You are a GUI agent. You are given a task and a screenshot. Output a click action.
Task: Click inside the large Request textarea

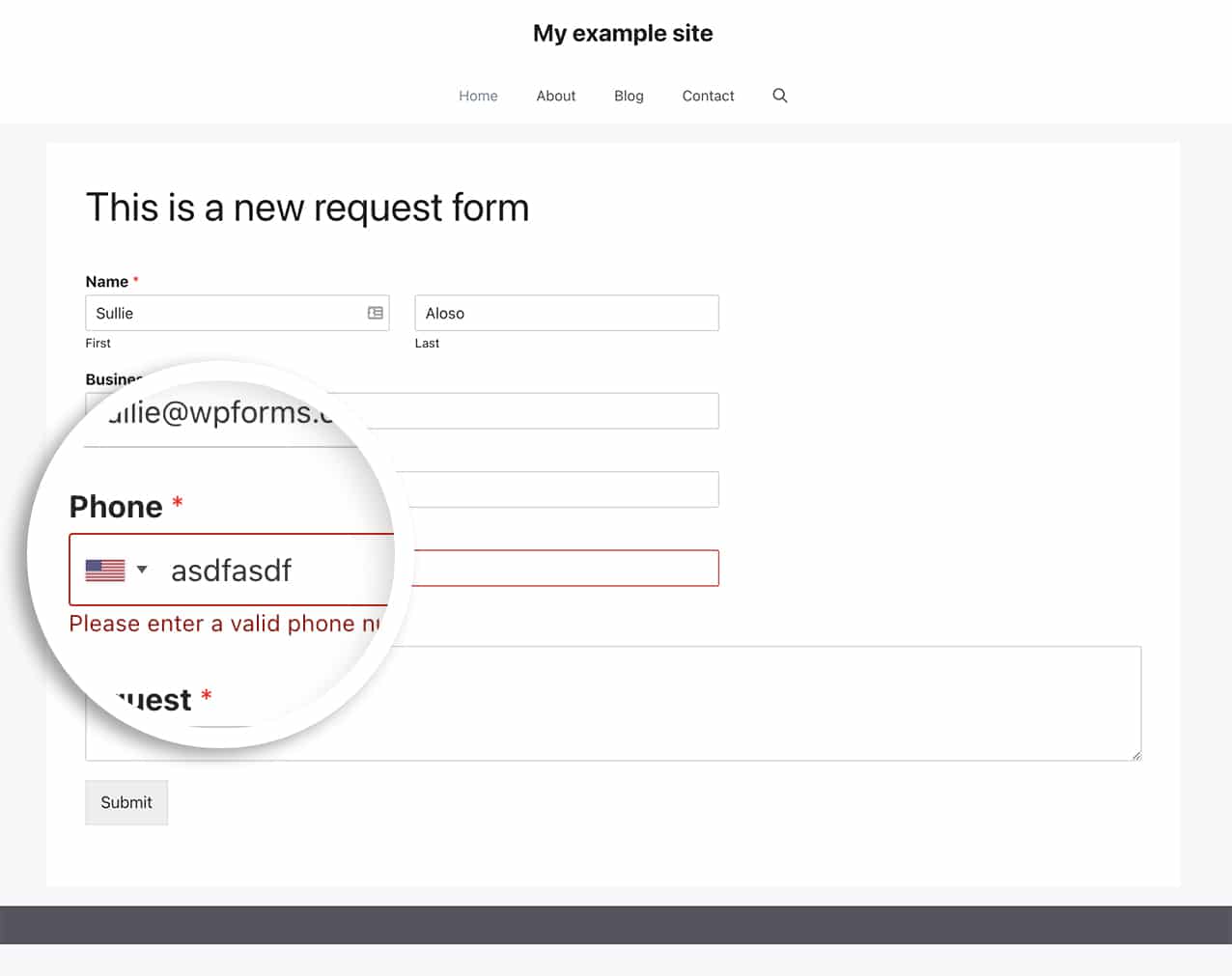(613, 703)
